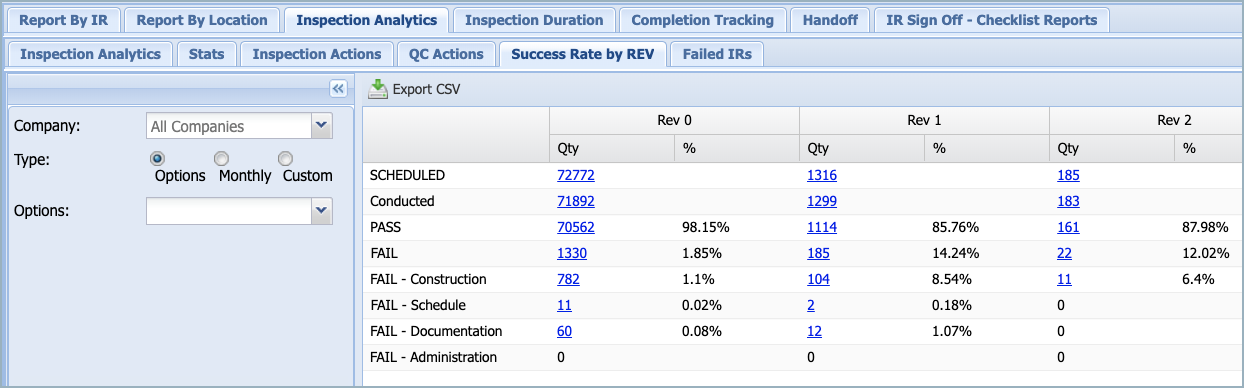Select the Monthly type radio button
The image size is (1244, 388).
pyautogui.click(x=222, y=159)
